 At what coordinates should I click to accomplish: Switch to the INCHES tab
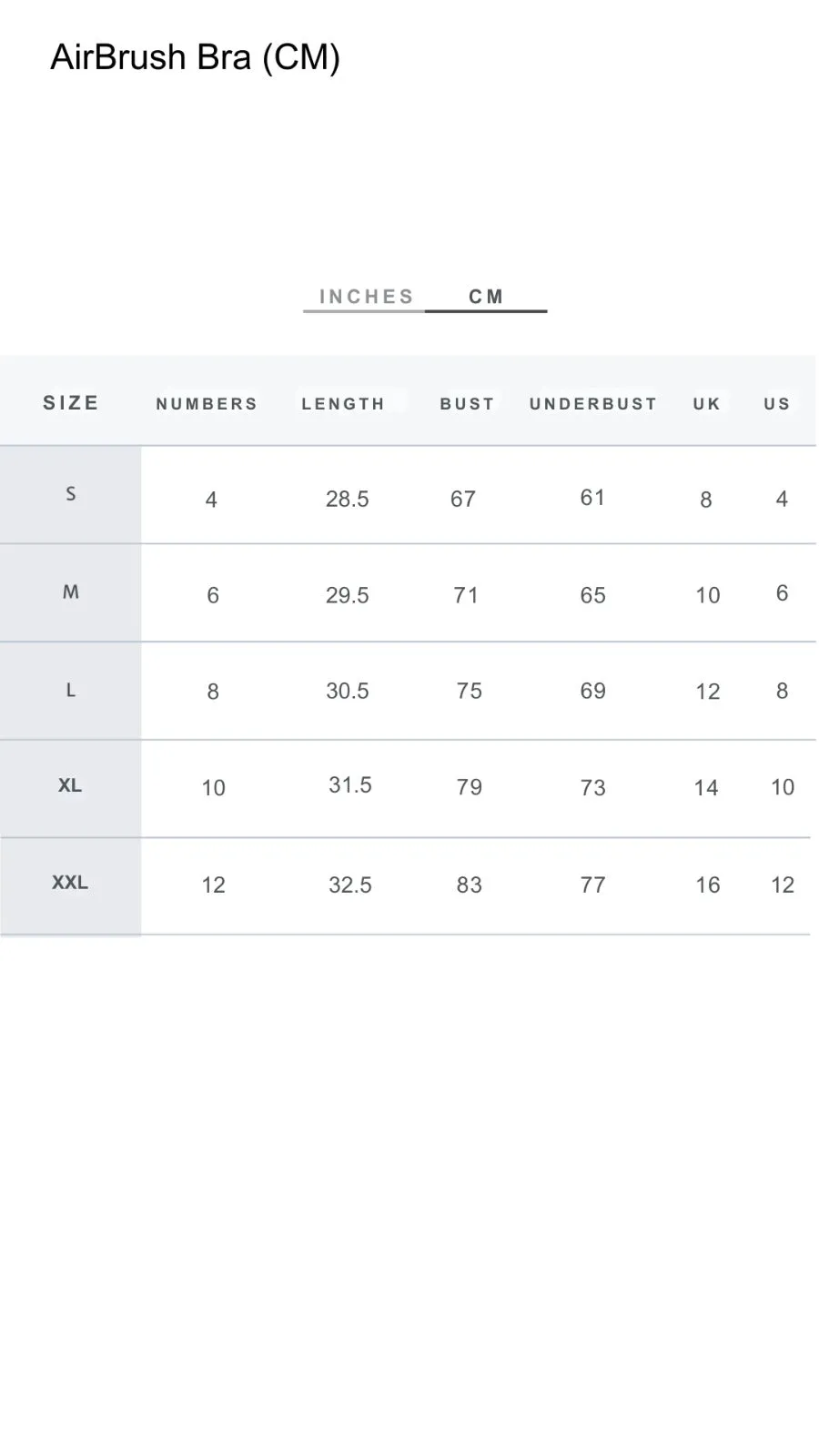[366, 297]
